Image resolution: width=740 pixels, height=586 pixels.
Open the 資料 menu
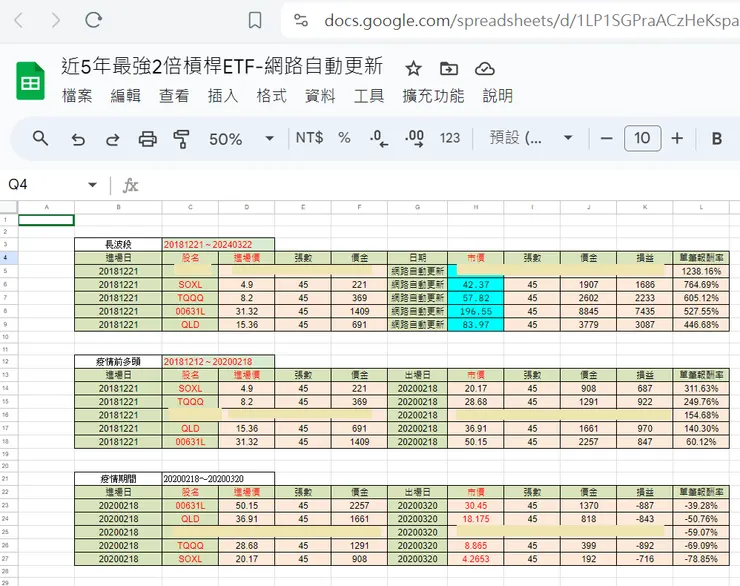tap(320, 96)
